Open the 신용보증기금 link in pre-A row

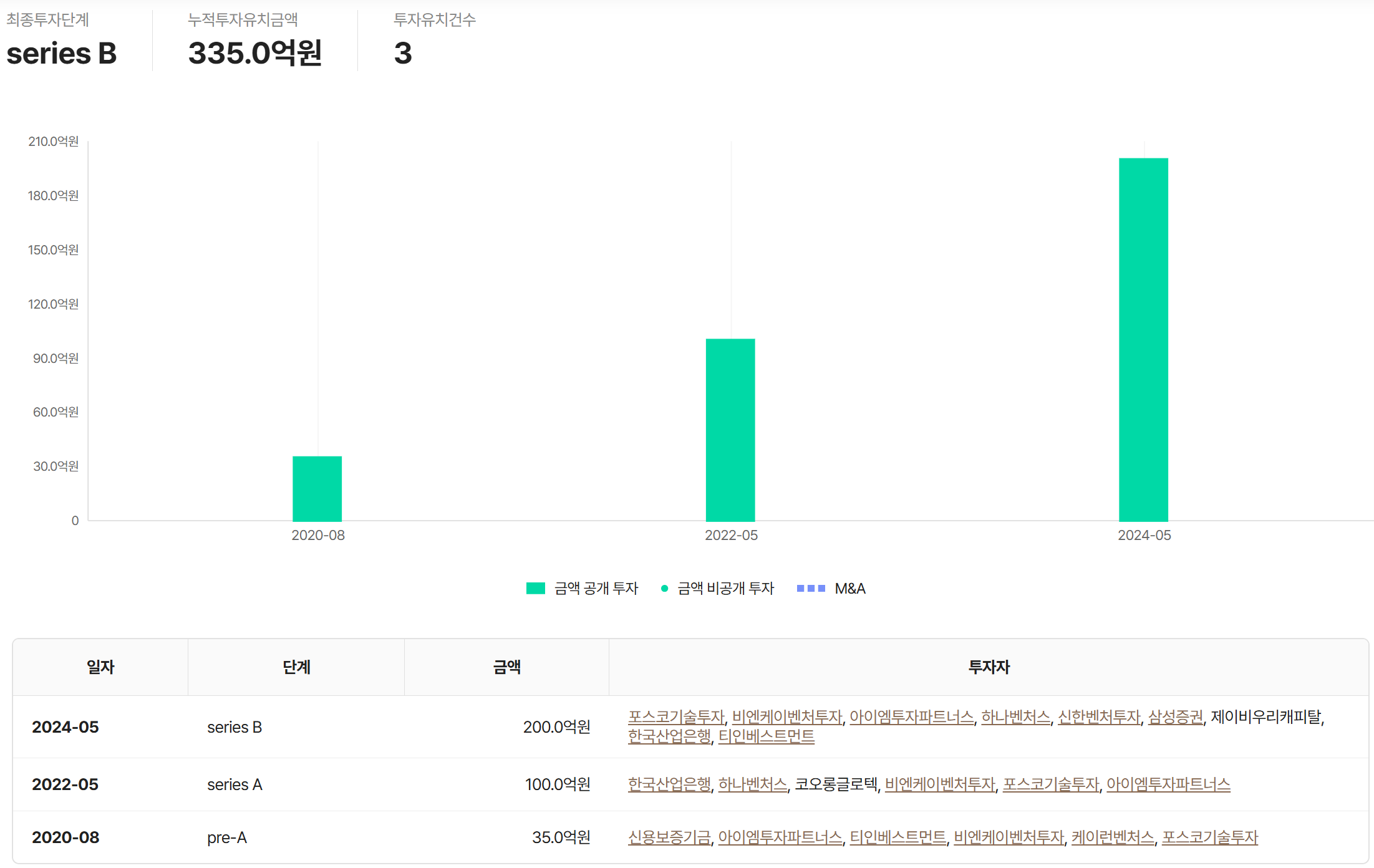coord(669,837)
